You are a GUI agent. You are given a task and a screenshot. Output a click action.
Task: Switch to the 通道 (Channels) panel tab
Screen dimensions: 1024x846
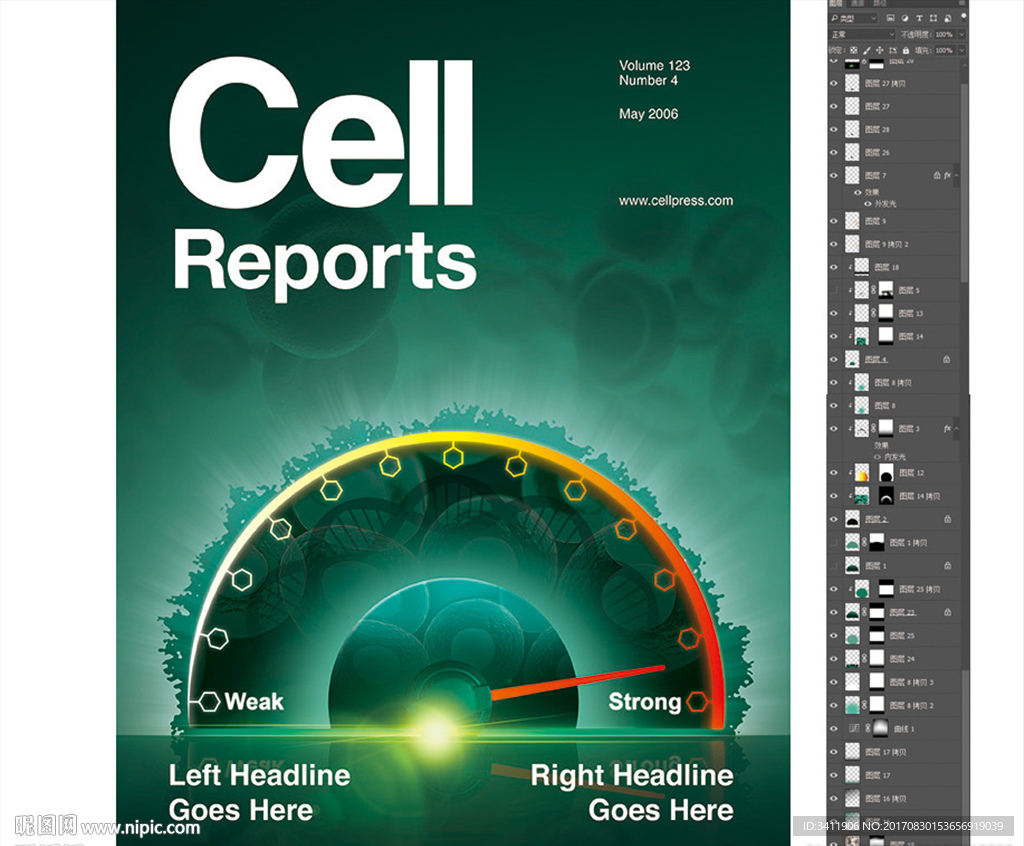tap(857, 3)
